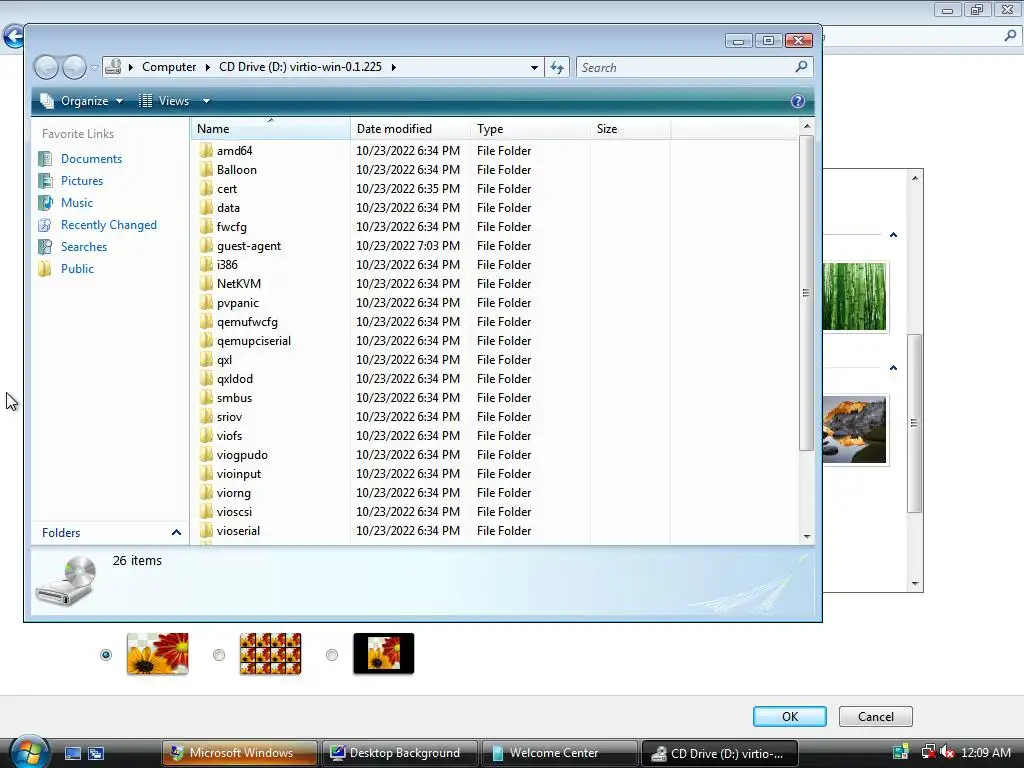Click Documents icon in Favorite Links
The height and width of the screenshot is (768, 1024).
point(45,159)
